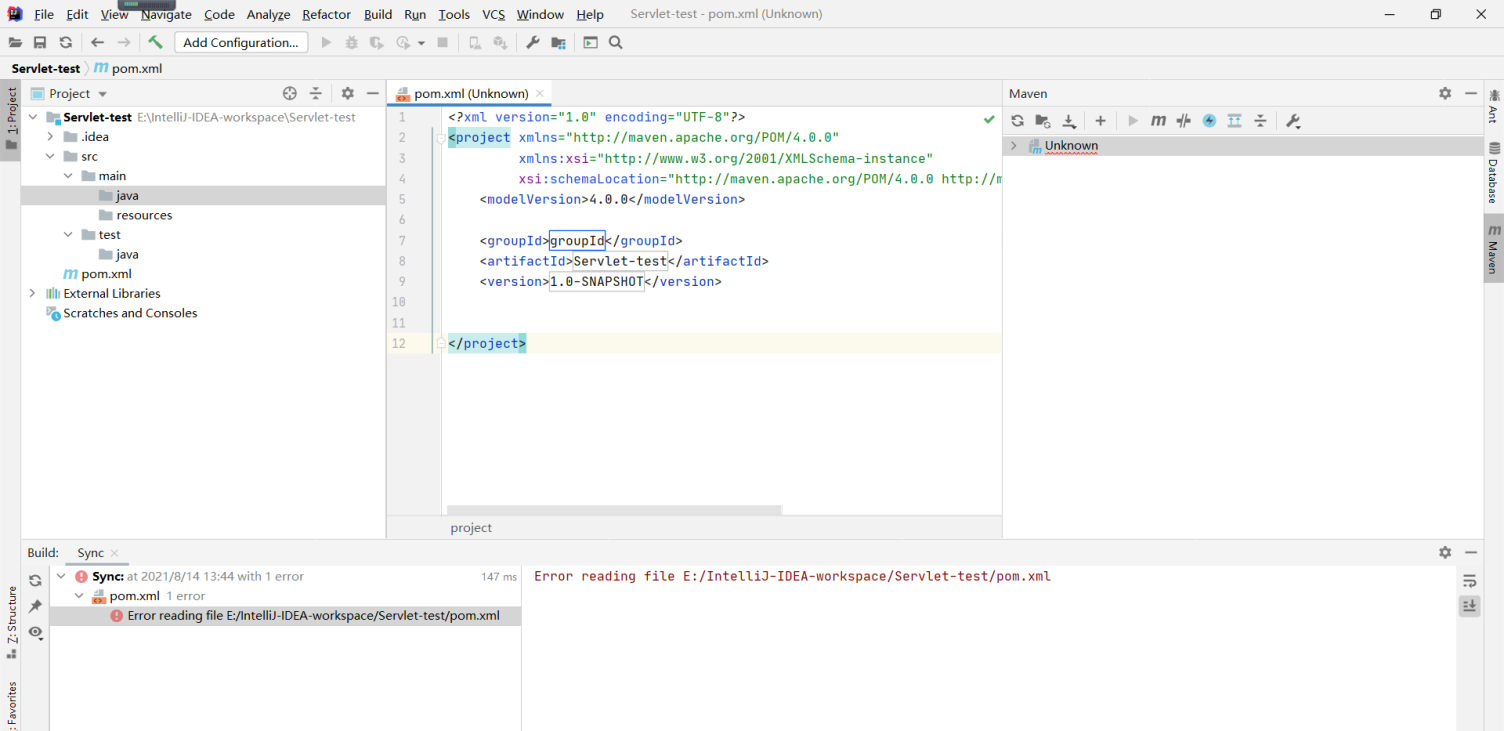Click Generate Sources and Update Folders icon in Maven
This screenshot has width=1504, height=731.
[1043, 121]
